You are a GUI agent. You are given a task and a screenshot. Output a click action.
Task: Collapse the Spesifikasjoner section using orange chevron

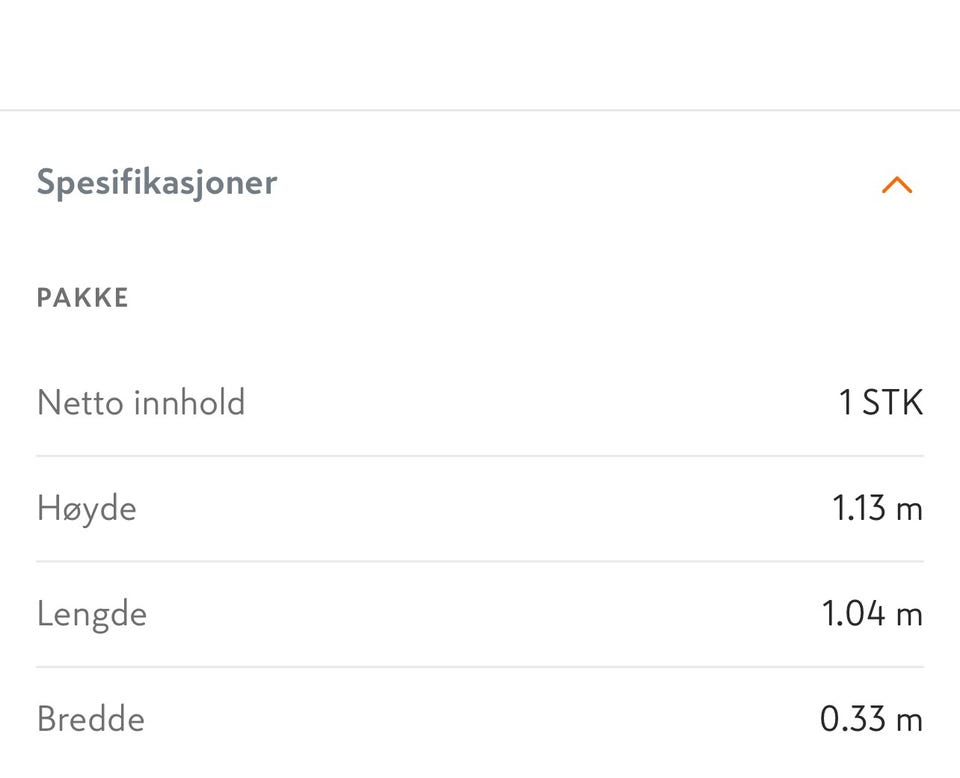pyautogui.click(x=897, y=185)
